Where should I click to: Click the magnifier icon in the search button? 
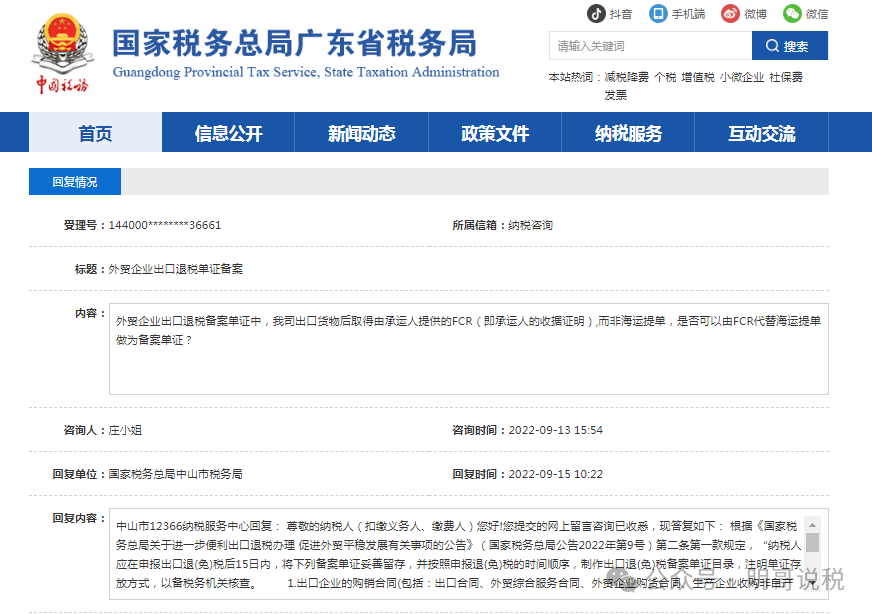(771, 46)
